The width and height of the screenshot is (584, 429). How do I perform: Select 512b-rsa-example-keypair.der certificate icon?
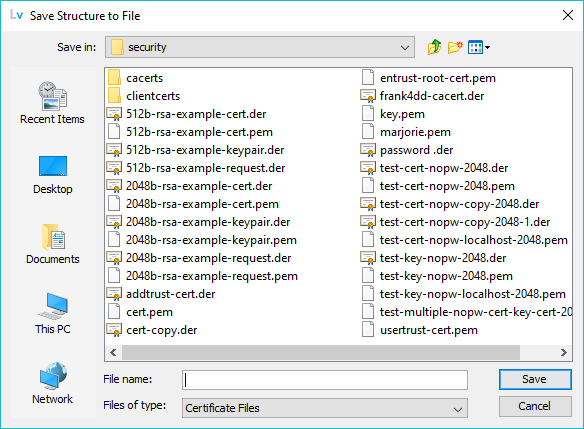coord(114,150)
